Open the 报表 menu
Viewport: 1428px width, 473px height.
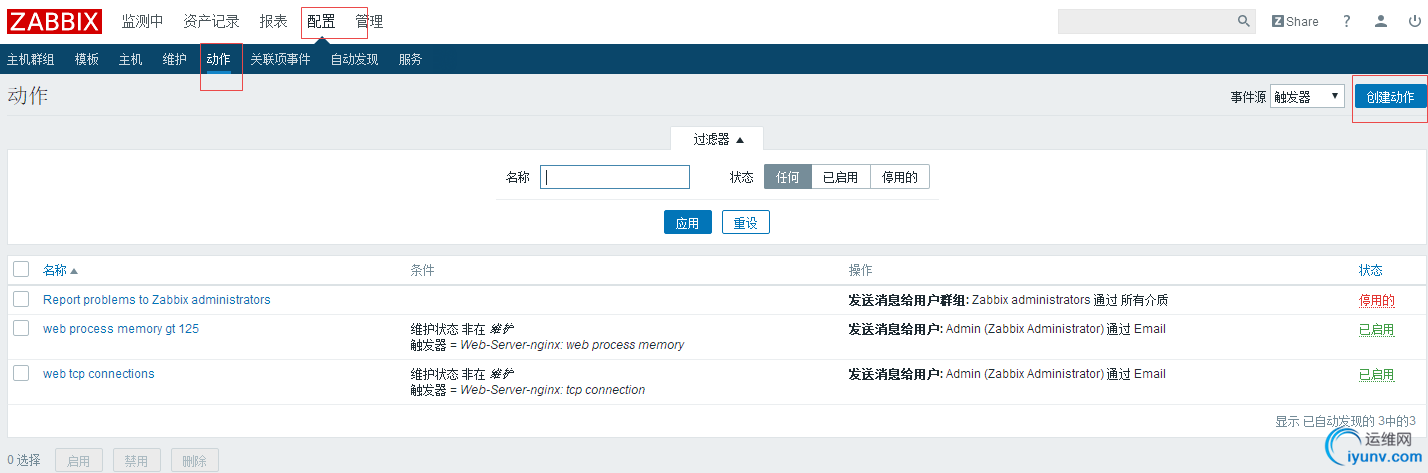[x=273, y=21]
